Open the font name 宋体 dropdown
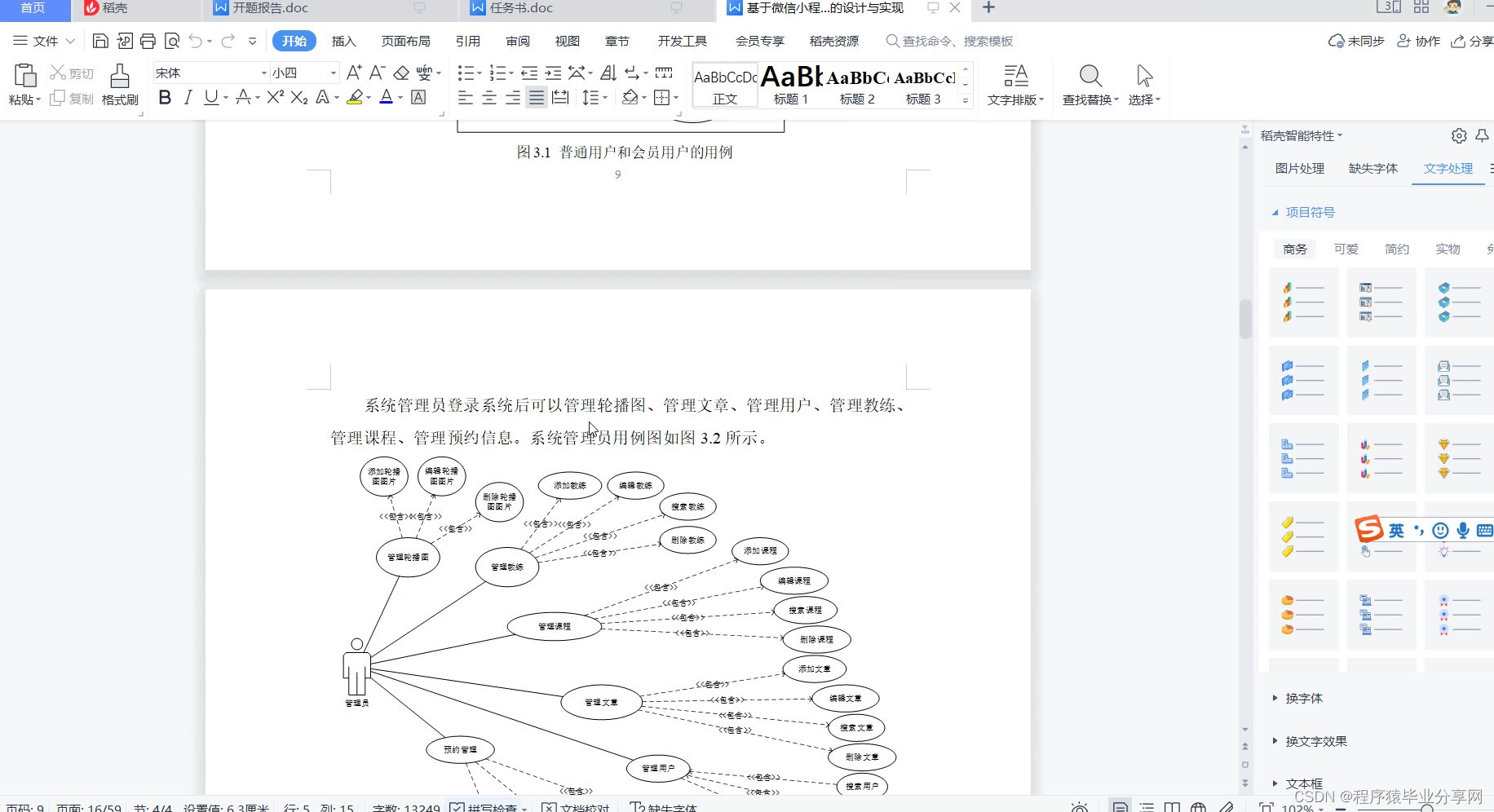Viewport: 1494px width, 812px height. point(263,73)
